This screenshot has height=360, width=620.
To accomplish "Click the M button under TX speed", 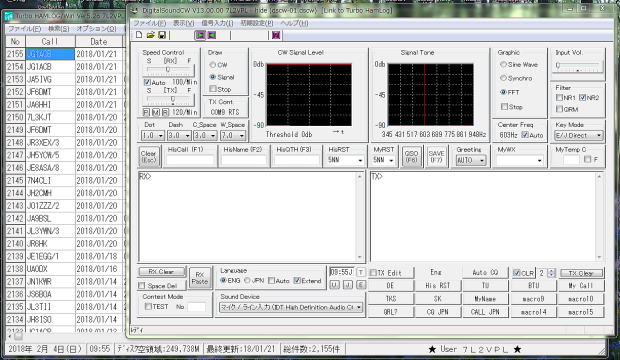I will pos(155,112).
